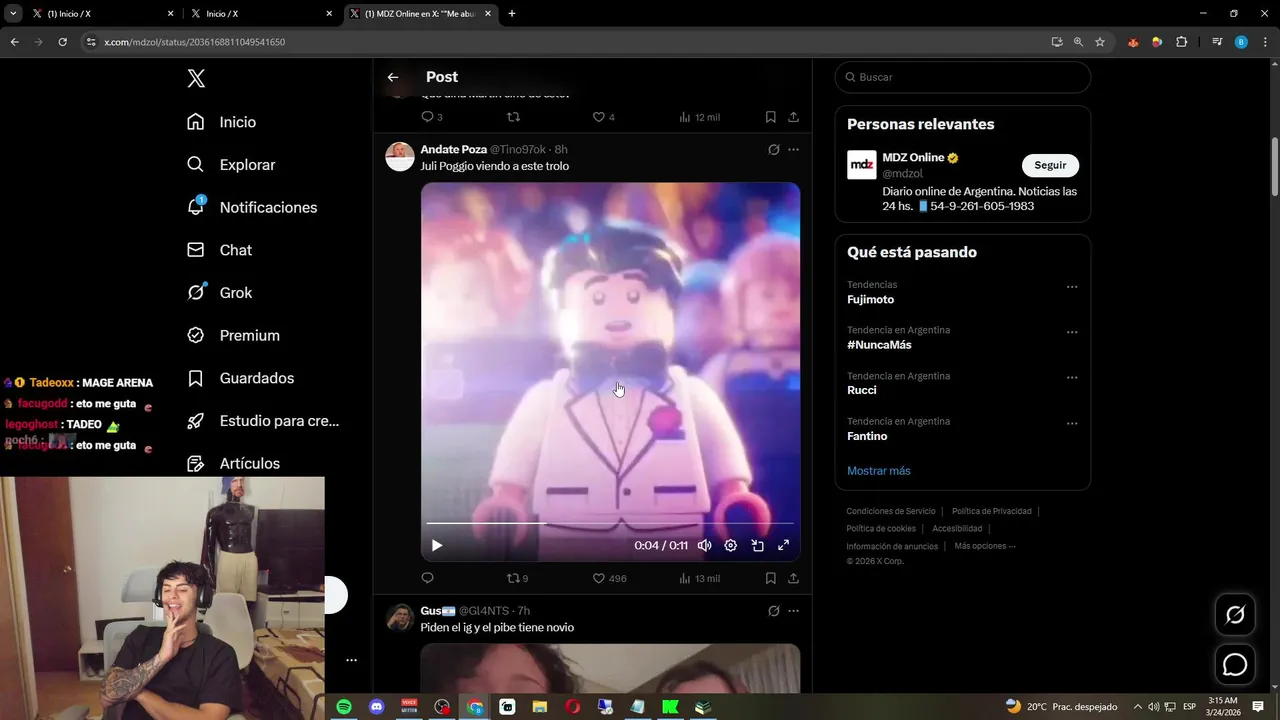Open the floating Grok button
Image resolution: width=1280 pixels, height=720 pixels.
(x=1235, y=615)
